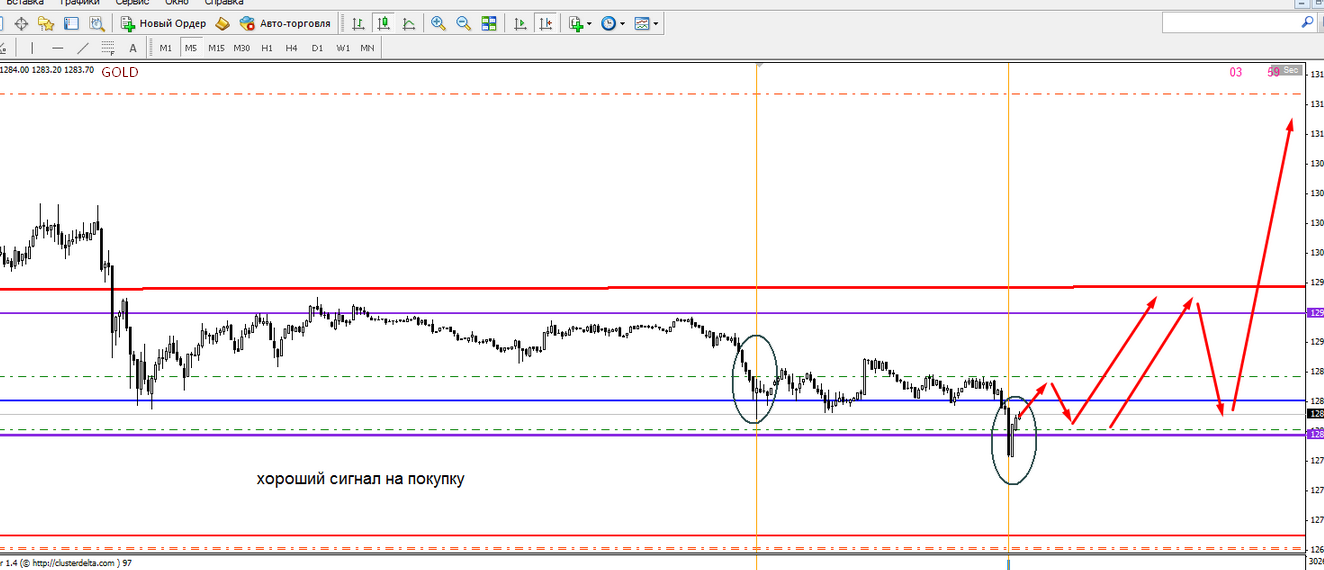This screenshot has height=570, width=1324.
Task: Switch chart to line chart type
Action: 408,23
